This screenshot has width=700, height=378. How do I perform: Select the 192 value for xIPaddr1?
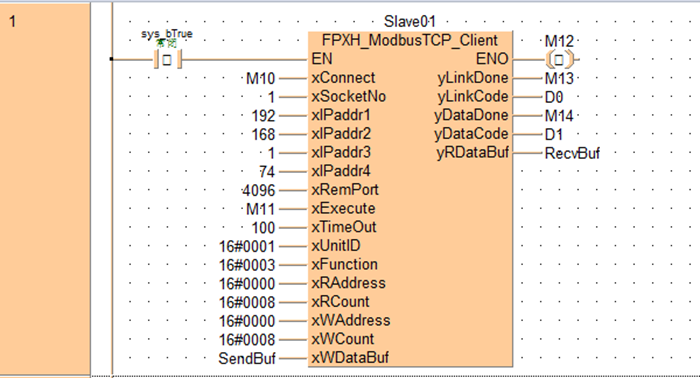click(263, 116)
